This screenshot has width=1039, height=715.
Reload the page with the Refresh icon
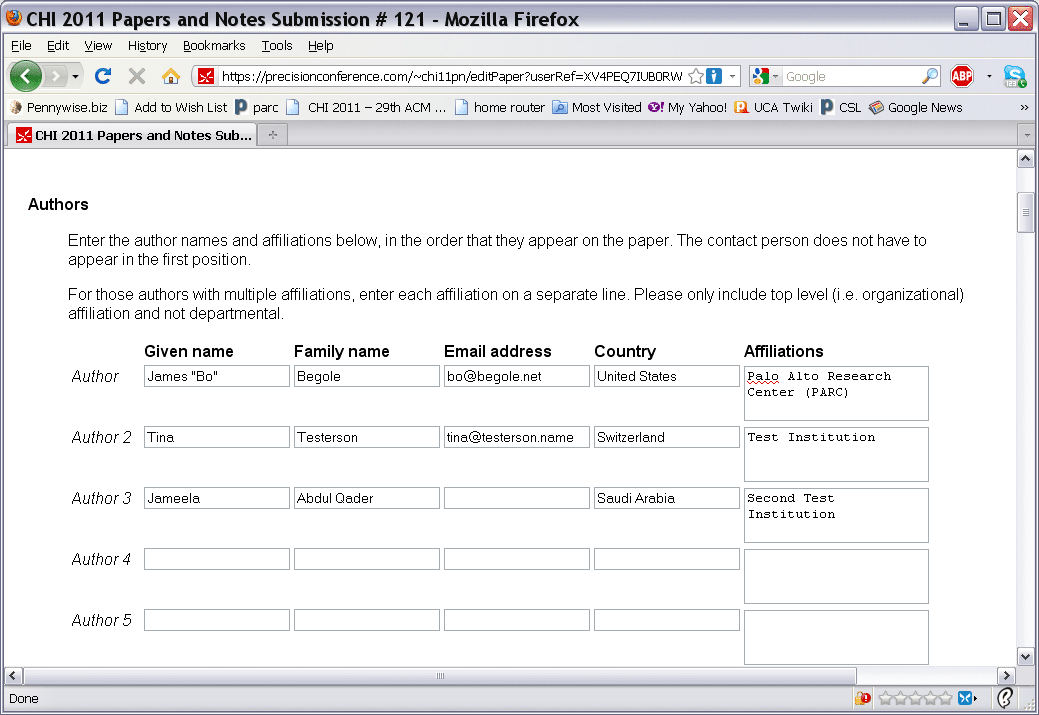pyautogui.click(x=103, y=76)
